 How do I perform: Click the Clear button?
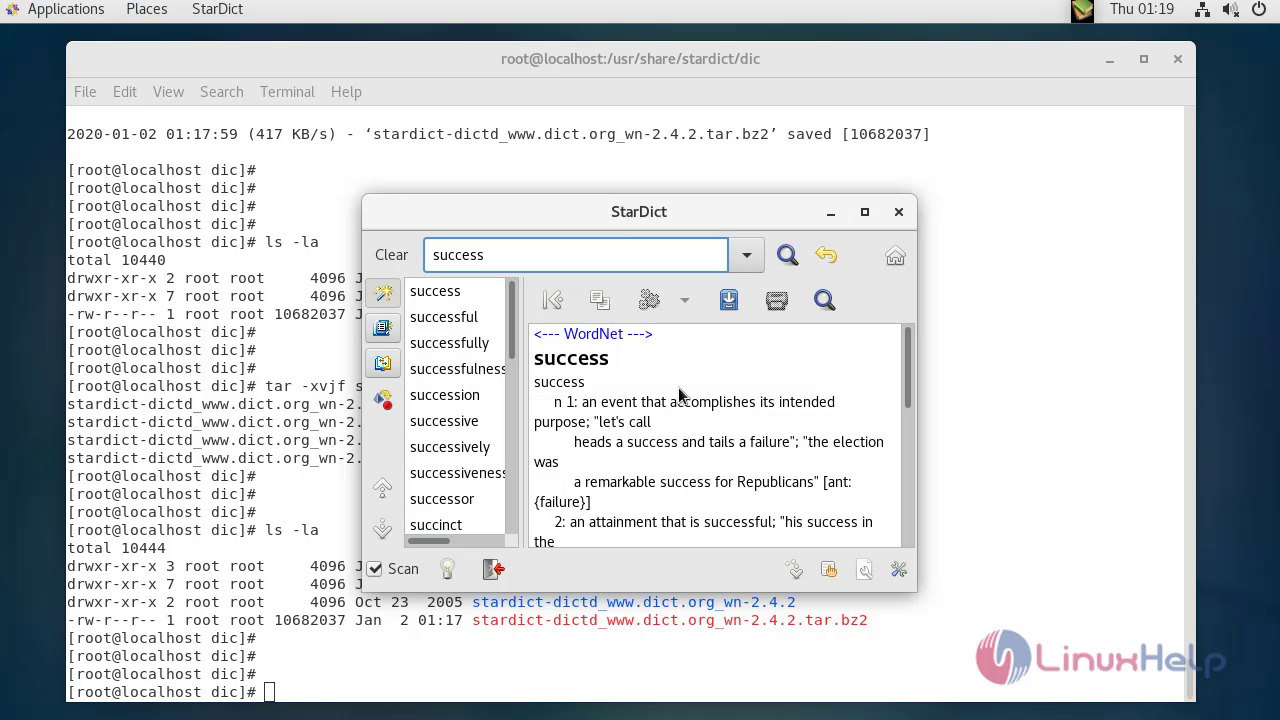click(x=391, y=255)
